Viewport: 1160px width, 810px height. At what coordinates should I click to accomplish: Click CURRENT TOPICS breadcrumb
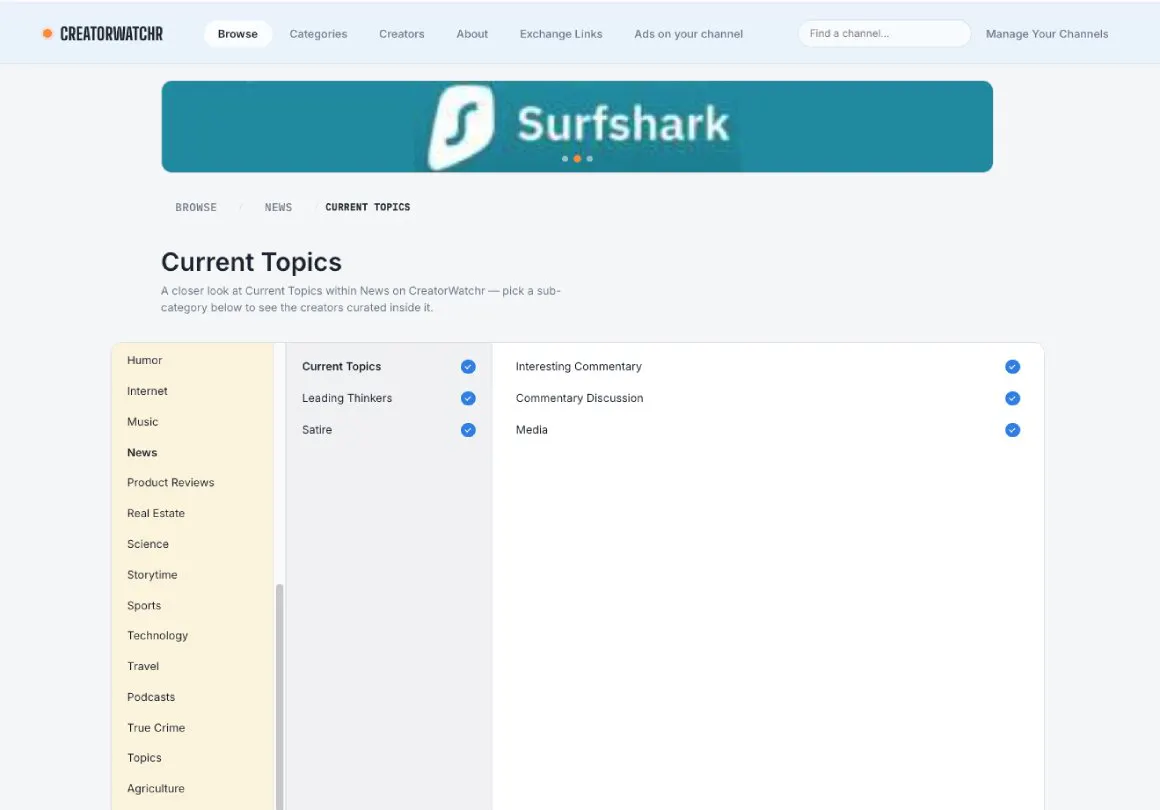tap(368, 207)
